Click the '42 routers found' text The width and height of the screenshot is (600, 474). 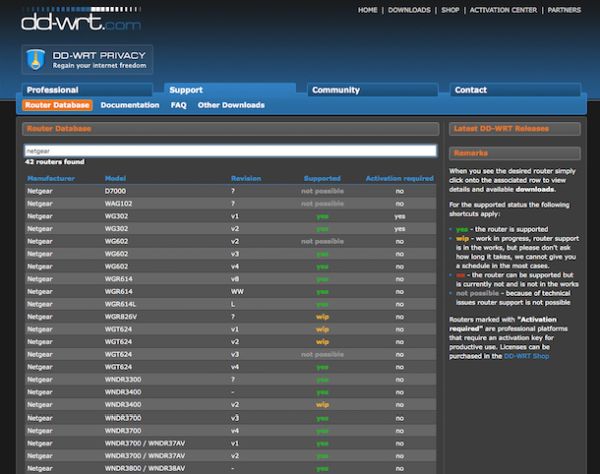(x=55, y=162)
